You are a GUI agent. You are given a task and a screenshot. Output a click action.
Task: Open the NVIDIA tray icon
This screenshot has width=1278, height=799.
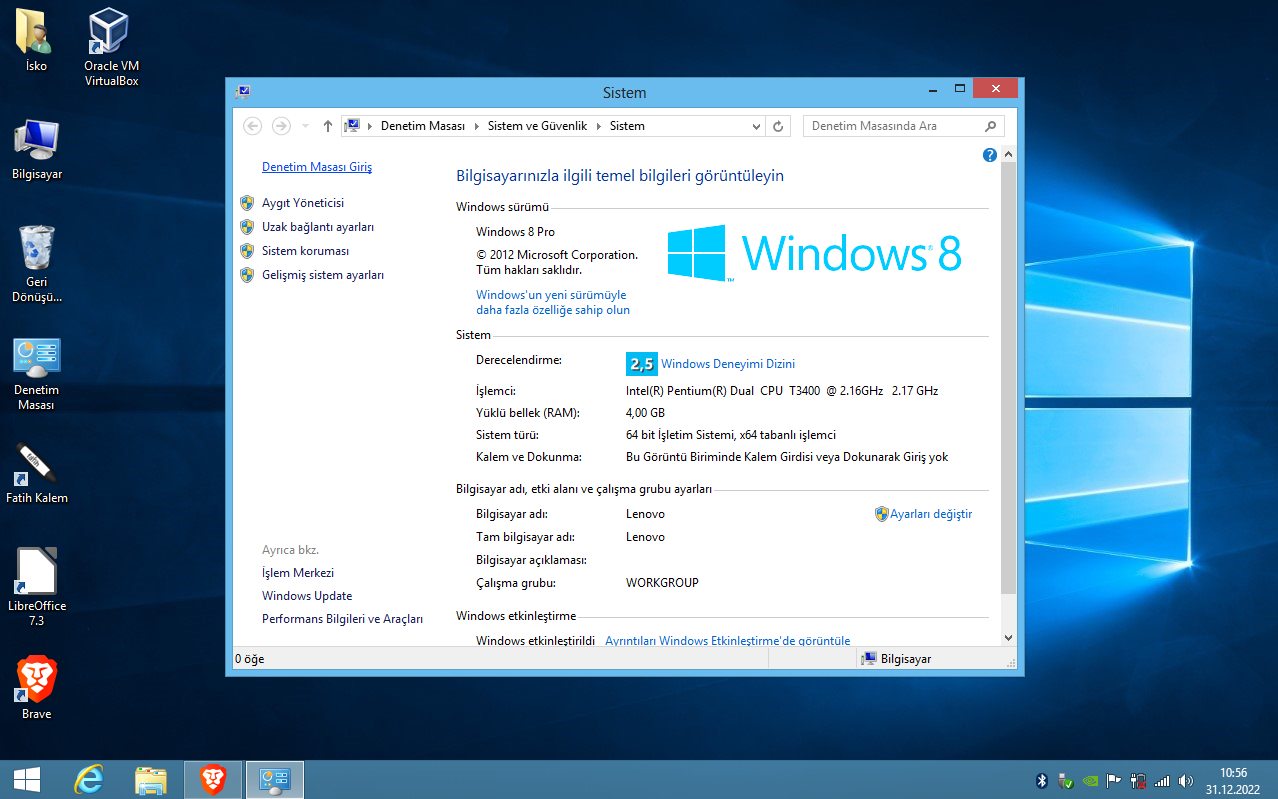pyautogui.click(x=1090, y=781)
